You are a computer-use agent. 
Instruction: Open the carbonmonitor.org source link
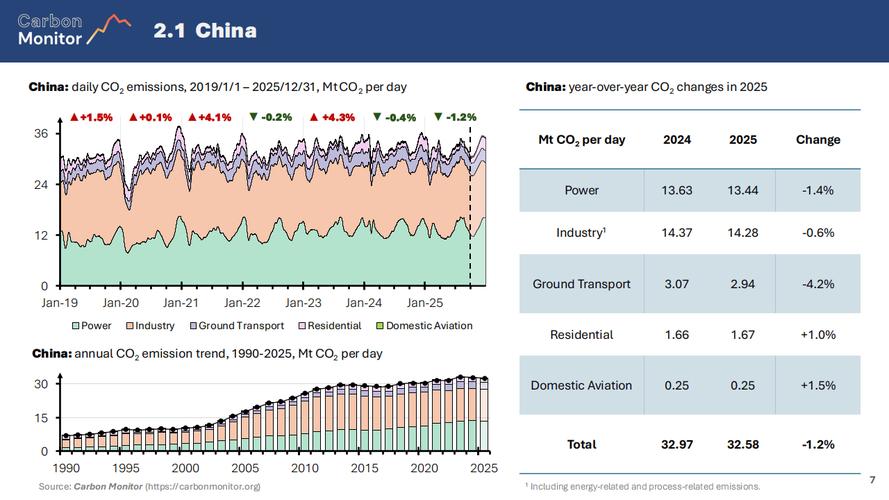point(203,486)
